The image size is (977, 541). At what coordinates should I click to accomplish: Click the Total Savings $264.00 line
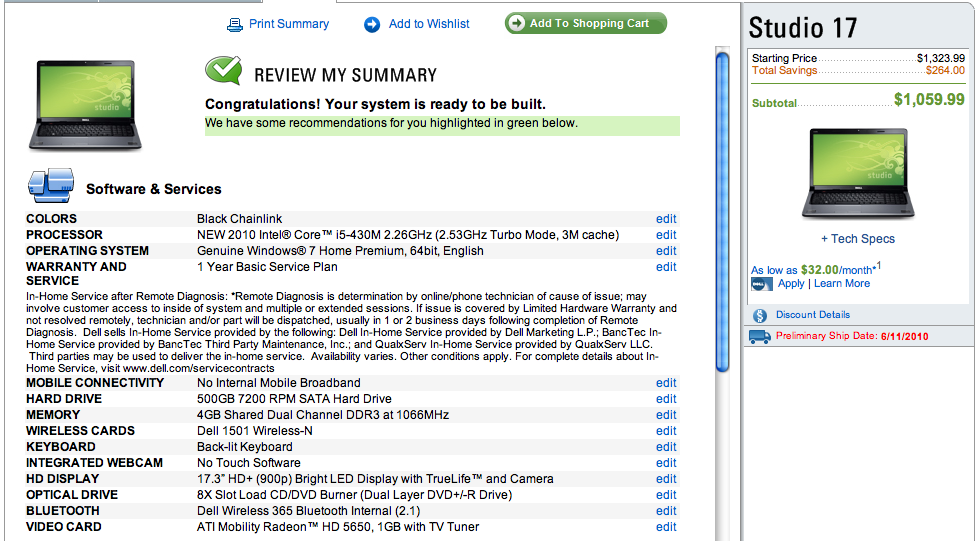[x=858, y=70]
